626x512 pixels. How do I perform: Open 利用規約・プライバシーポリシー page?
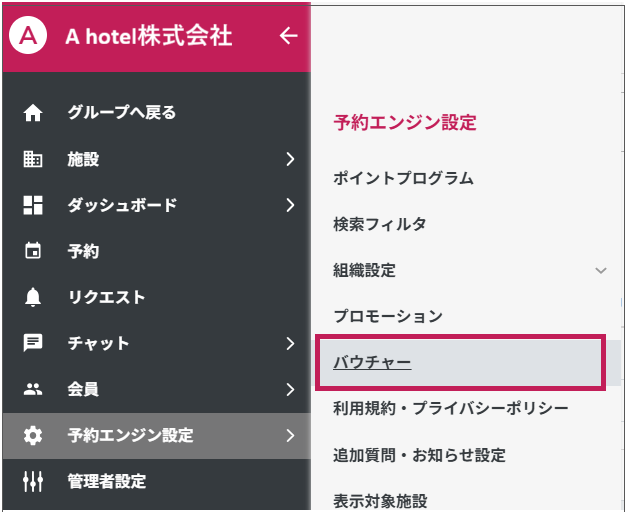coord(451,408)
